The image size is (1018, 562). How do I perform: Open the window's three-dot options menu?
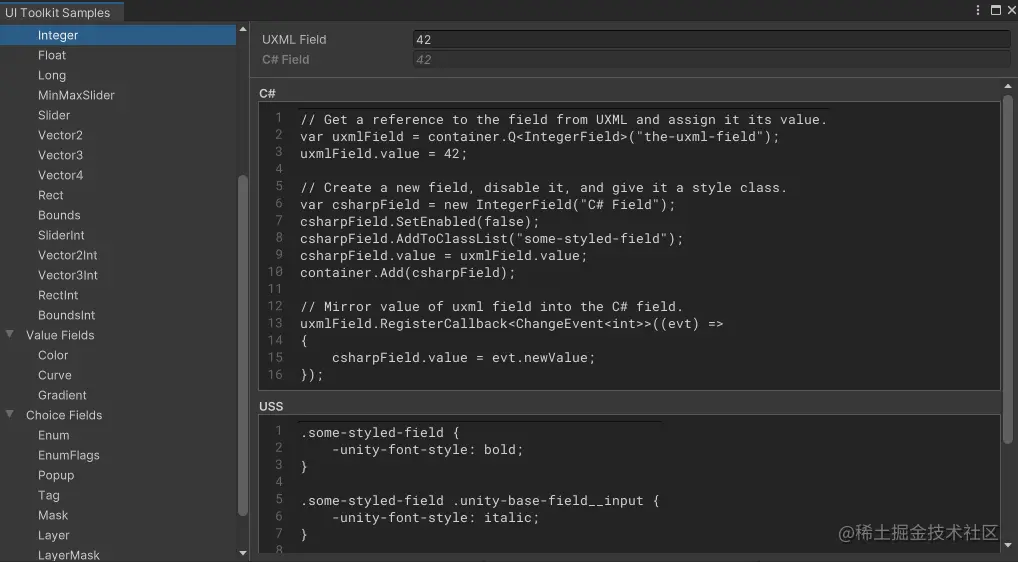(x=978, y=10)
